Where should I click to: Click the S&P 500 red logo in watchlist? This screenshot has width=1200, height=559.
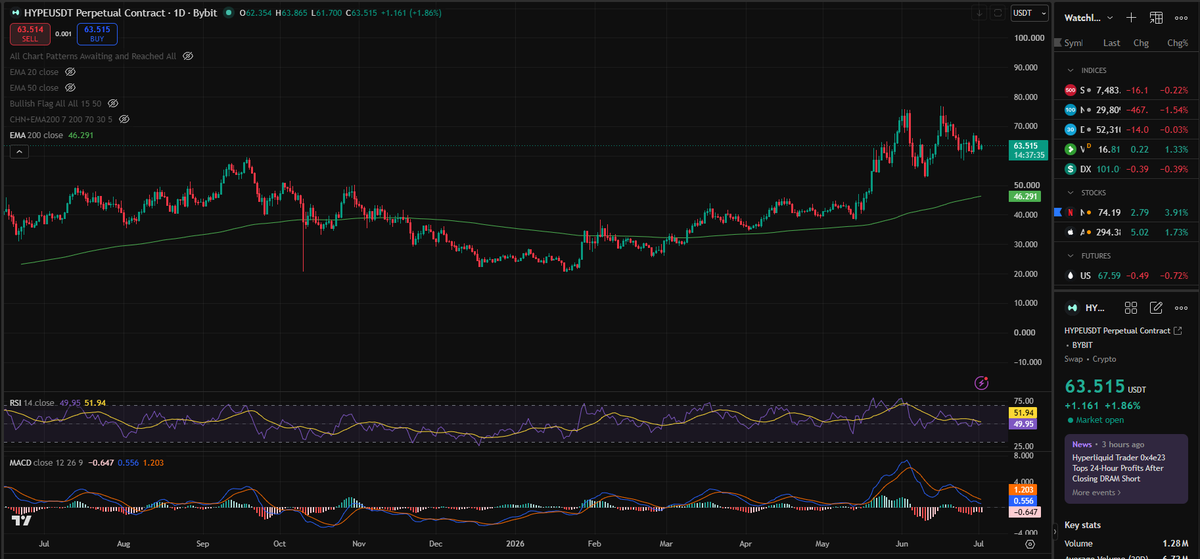[1070, 90]
